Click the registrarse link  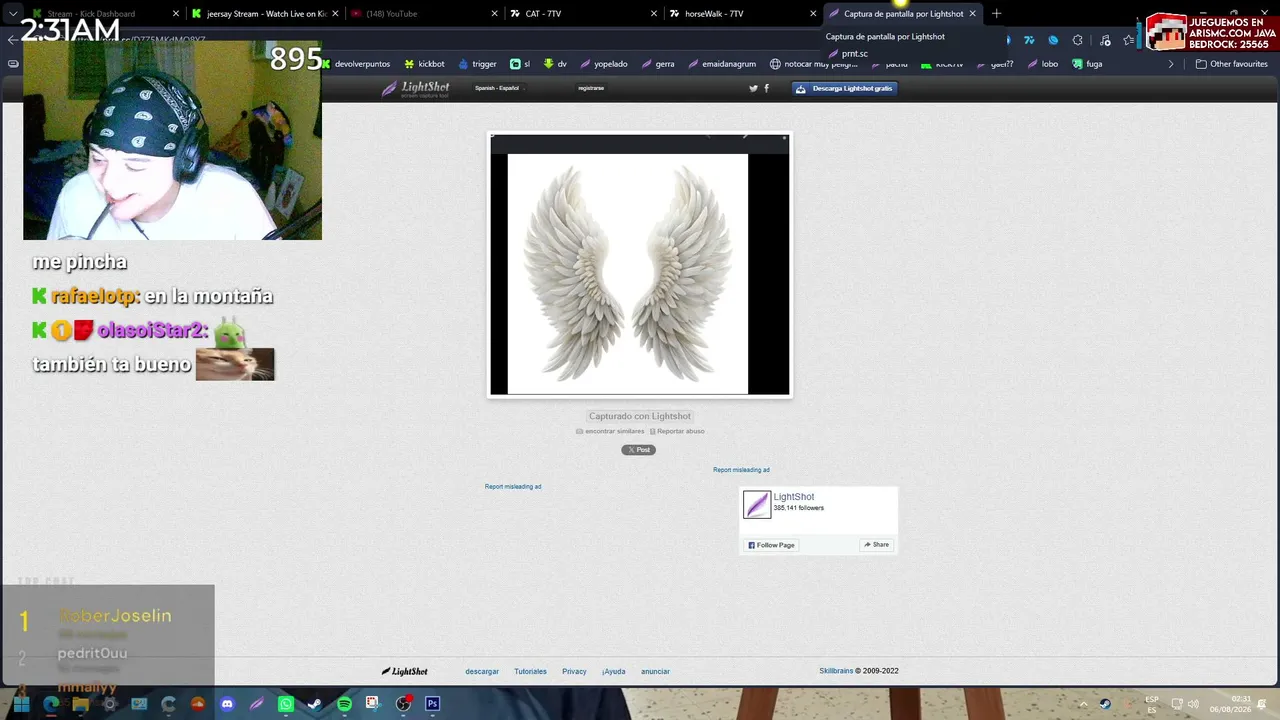[591, 88]
